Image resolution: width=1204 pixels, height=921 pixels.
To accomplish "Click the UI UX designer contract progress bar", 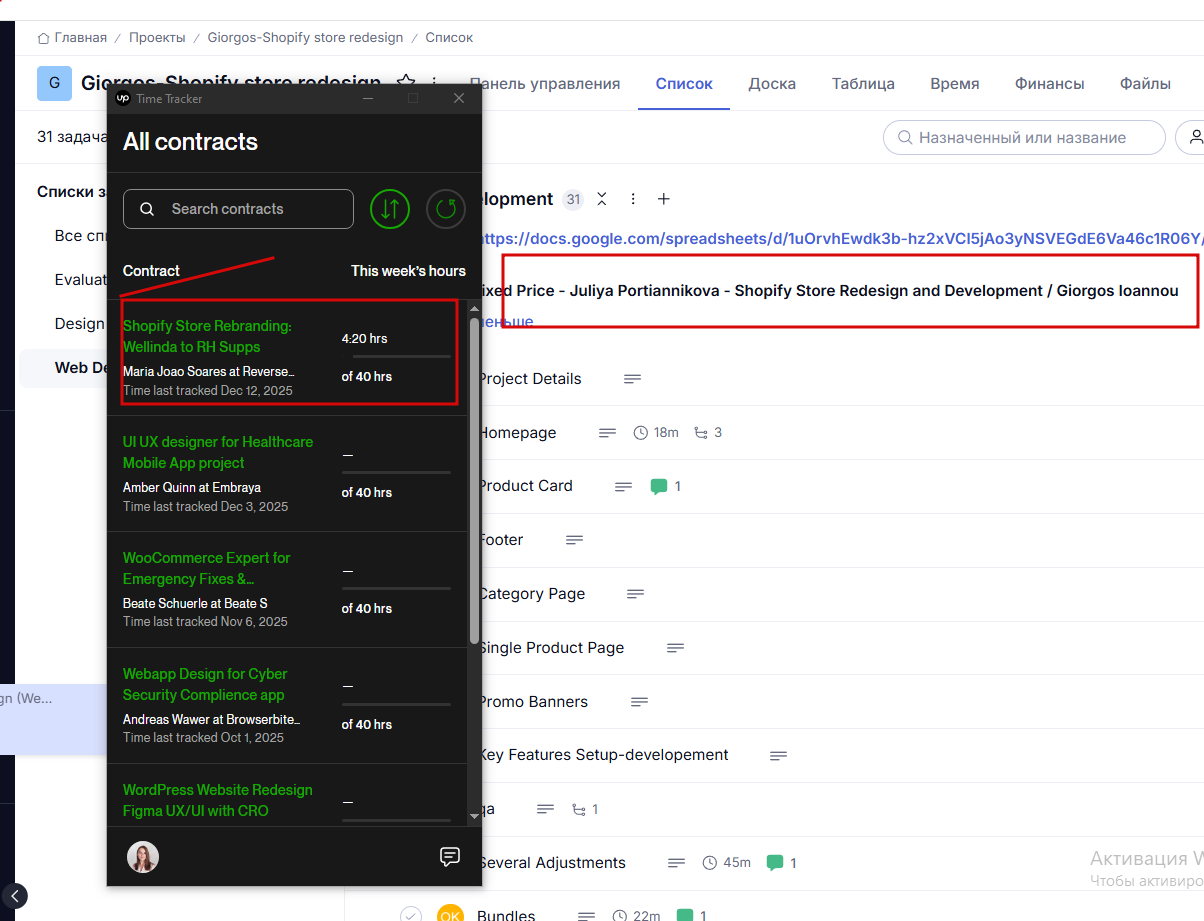I will [x=396, y=472].
